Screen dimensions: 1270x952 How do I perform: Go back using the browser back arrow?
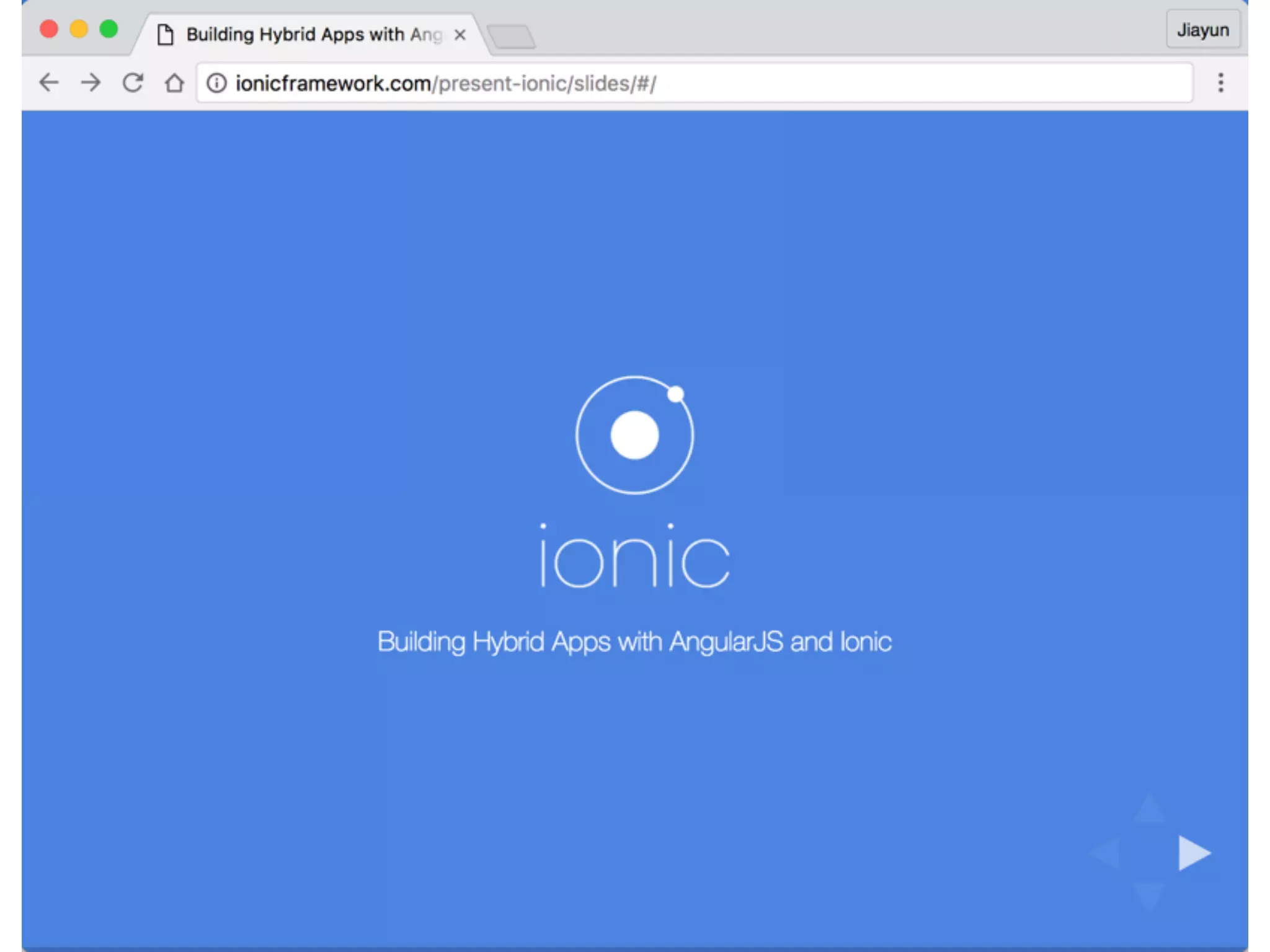[48, 82]
